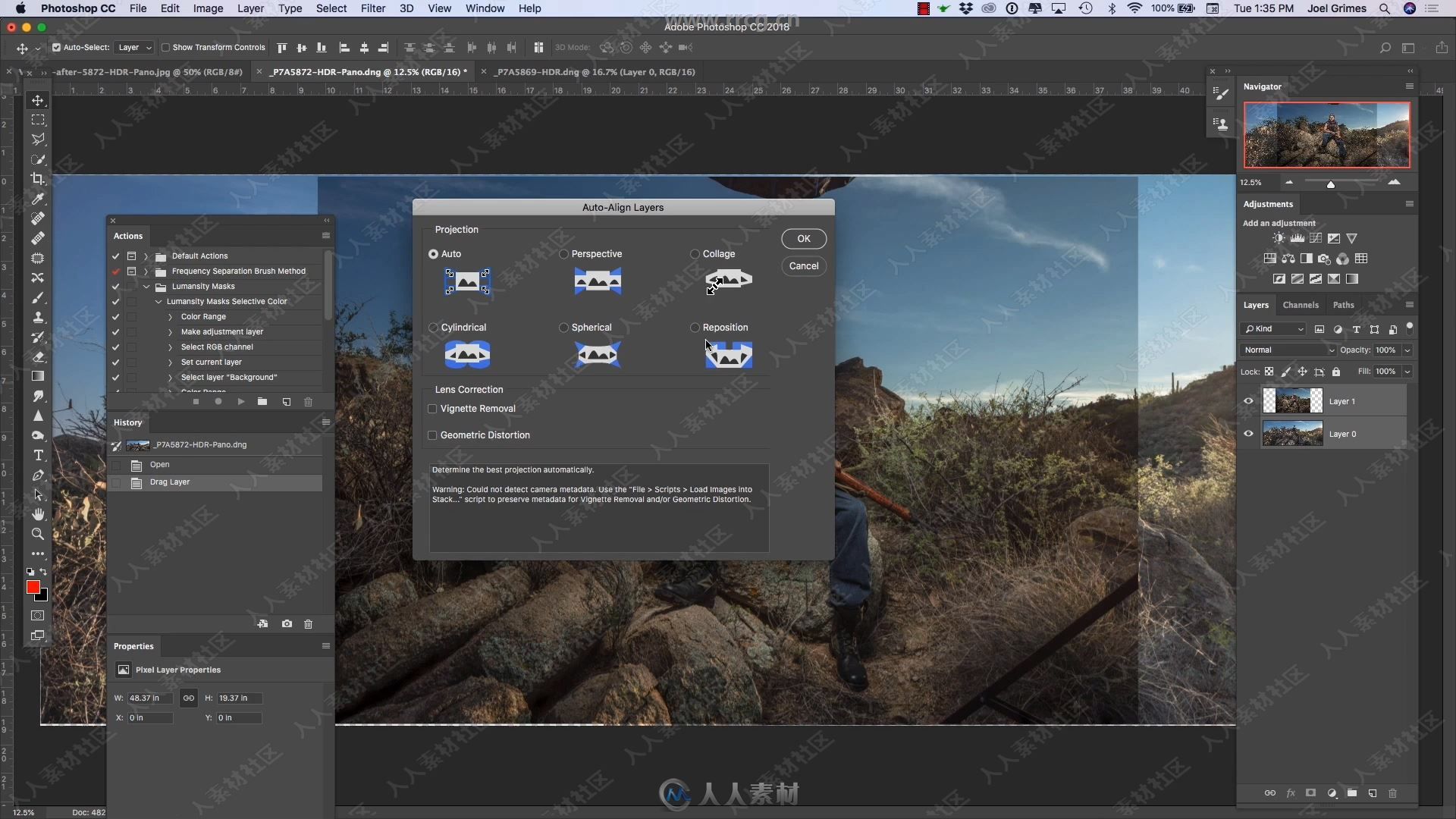Click the Lasso tool icon
This screenshot has width=1456, height=819.
pyautogui.click(x=37, y=139)
